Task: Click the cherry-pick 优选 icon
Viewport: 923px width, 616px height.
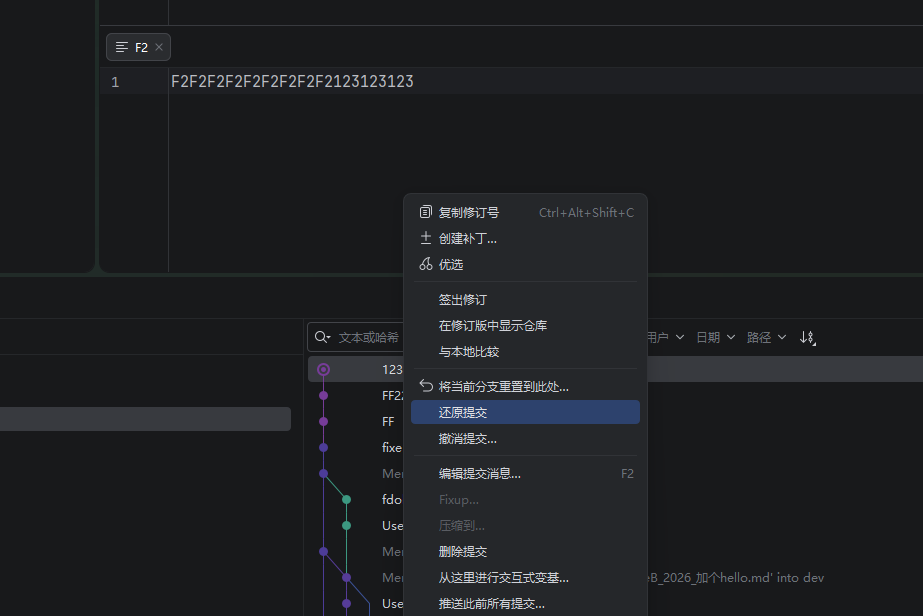Action: pyautogui.click(x=426, y=264)
